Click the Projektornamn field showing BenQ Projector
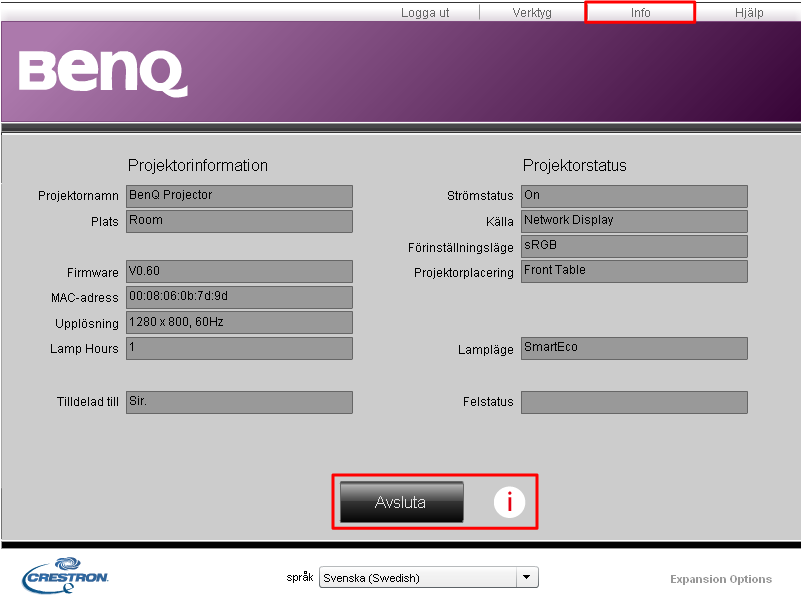The width and height of the screenshot is (801, 603). coord(239,196)
